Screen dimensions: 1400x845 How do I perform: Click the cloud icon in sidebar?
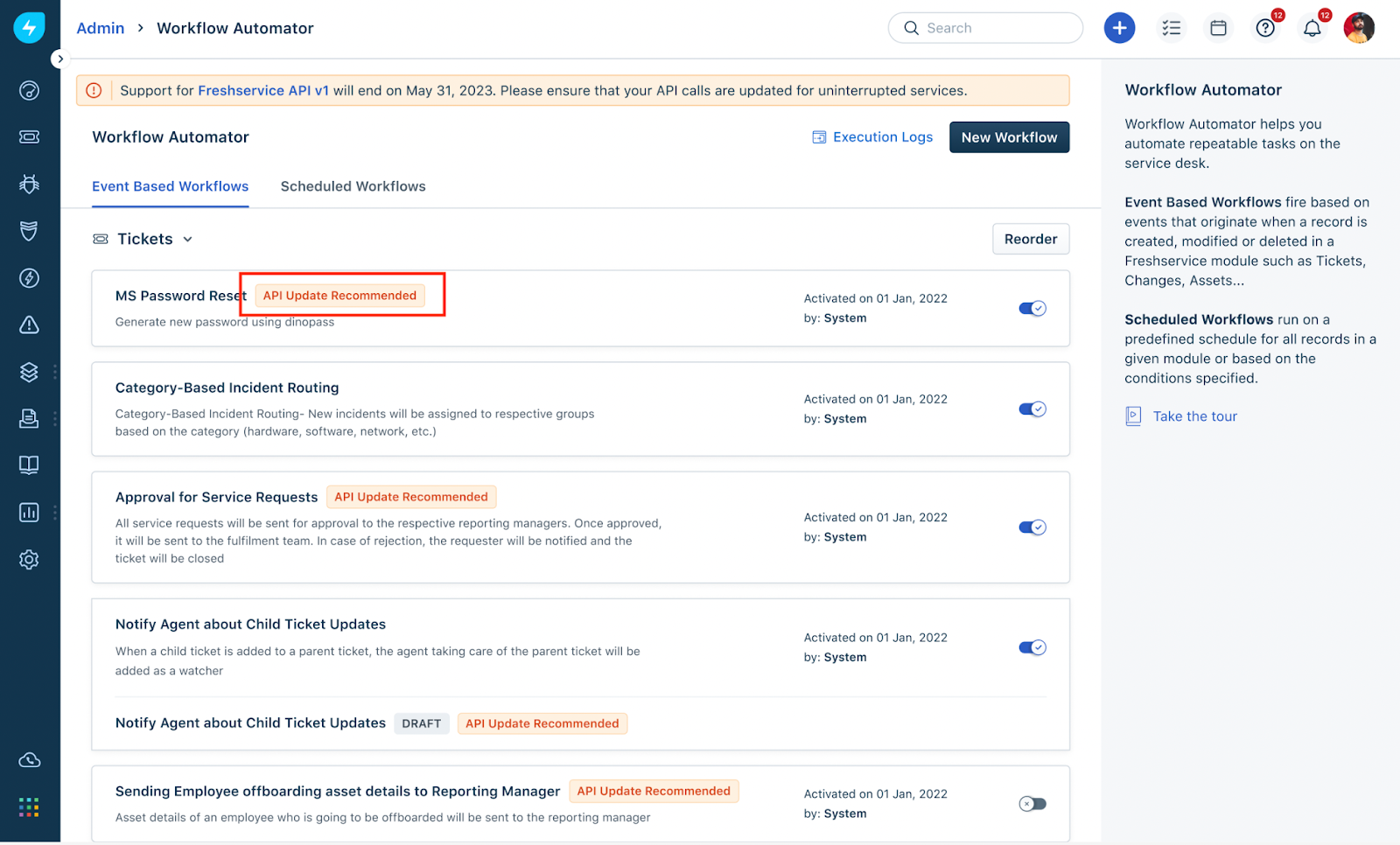point(29,760)
